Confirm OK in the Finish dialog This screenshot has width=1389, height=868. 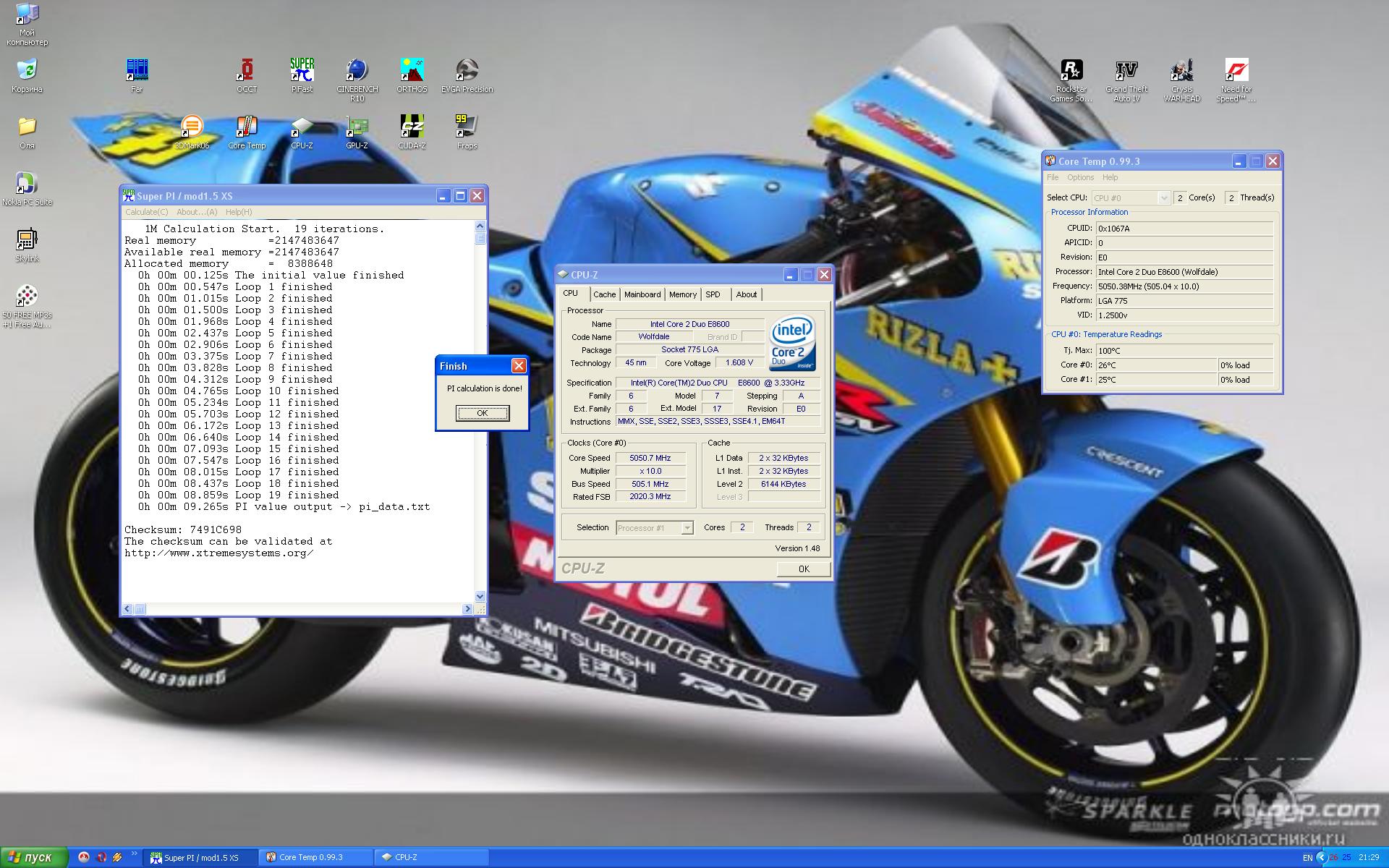click(483, 413)
